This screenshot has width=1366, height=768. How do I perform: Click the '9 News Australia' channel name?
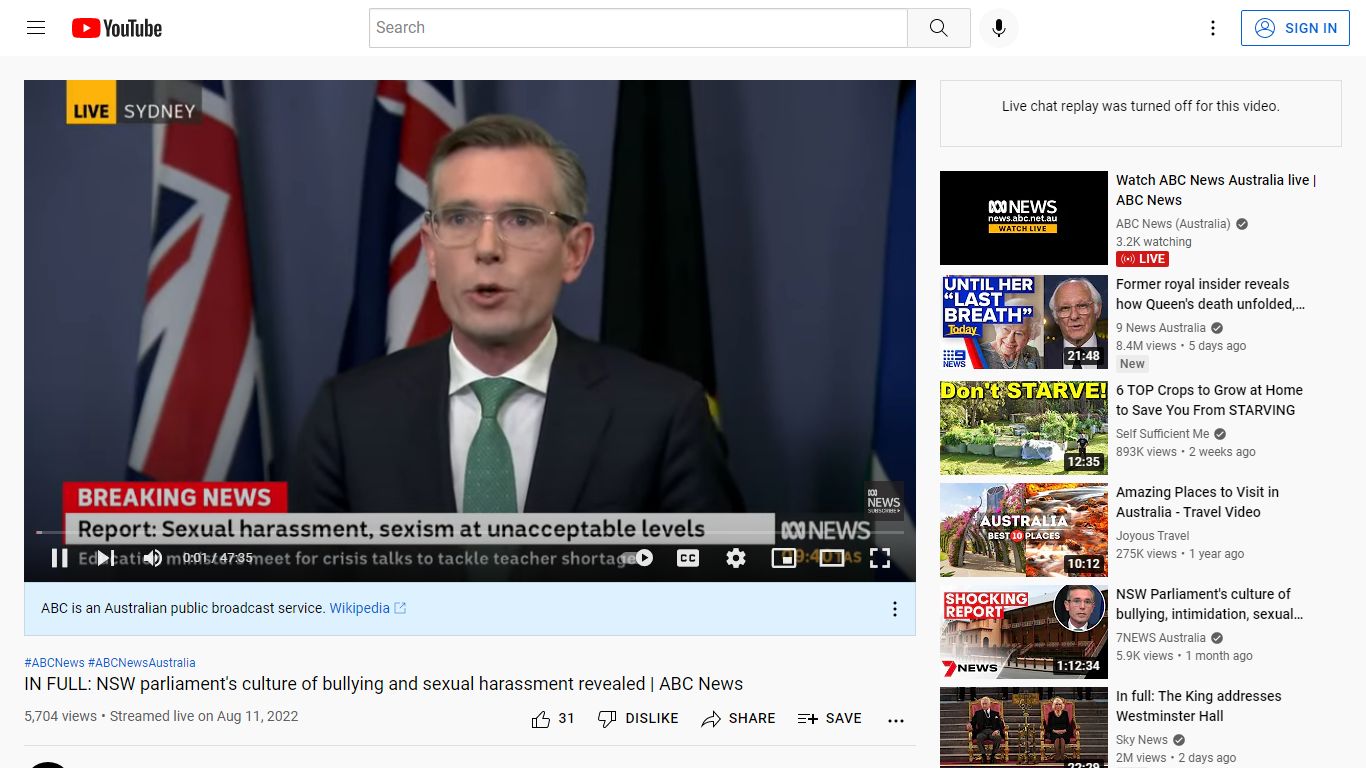pyautogui.click(x=1161, y=328)
